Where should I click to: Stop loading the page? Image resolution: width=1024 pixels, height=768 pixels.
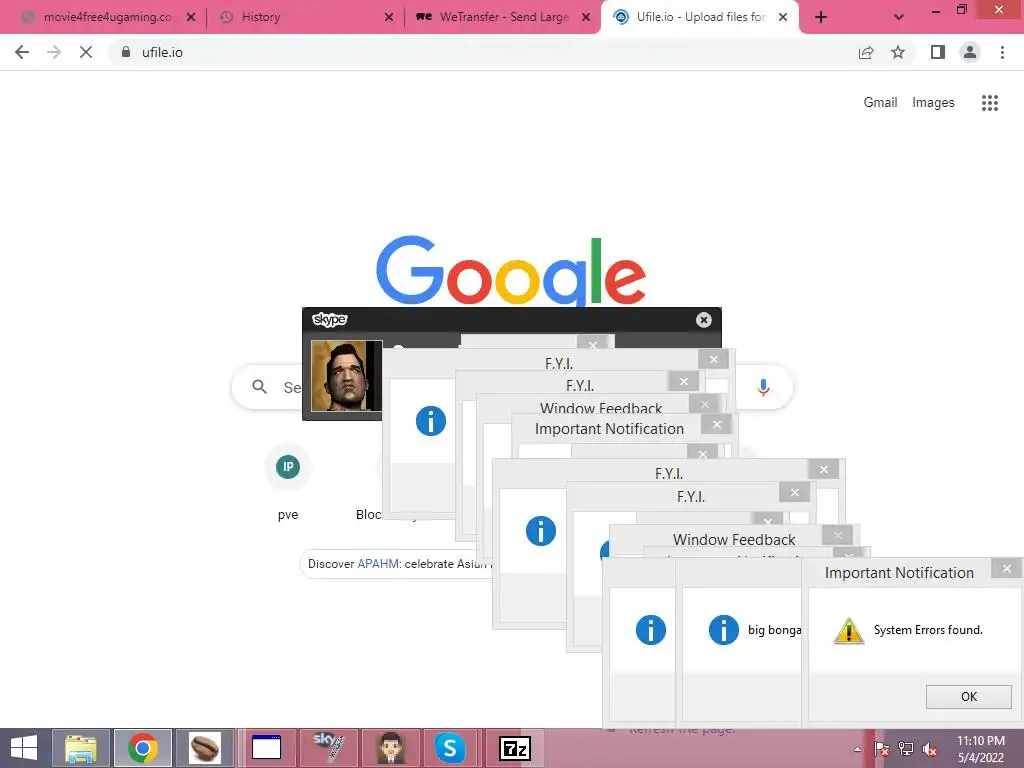coord(86,52)
